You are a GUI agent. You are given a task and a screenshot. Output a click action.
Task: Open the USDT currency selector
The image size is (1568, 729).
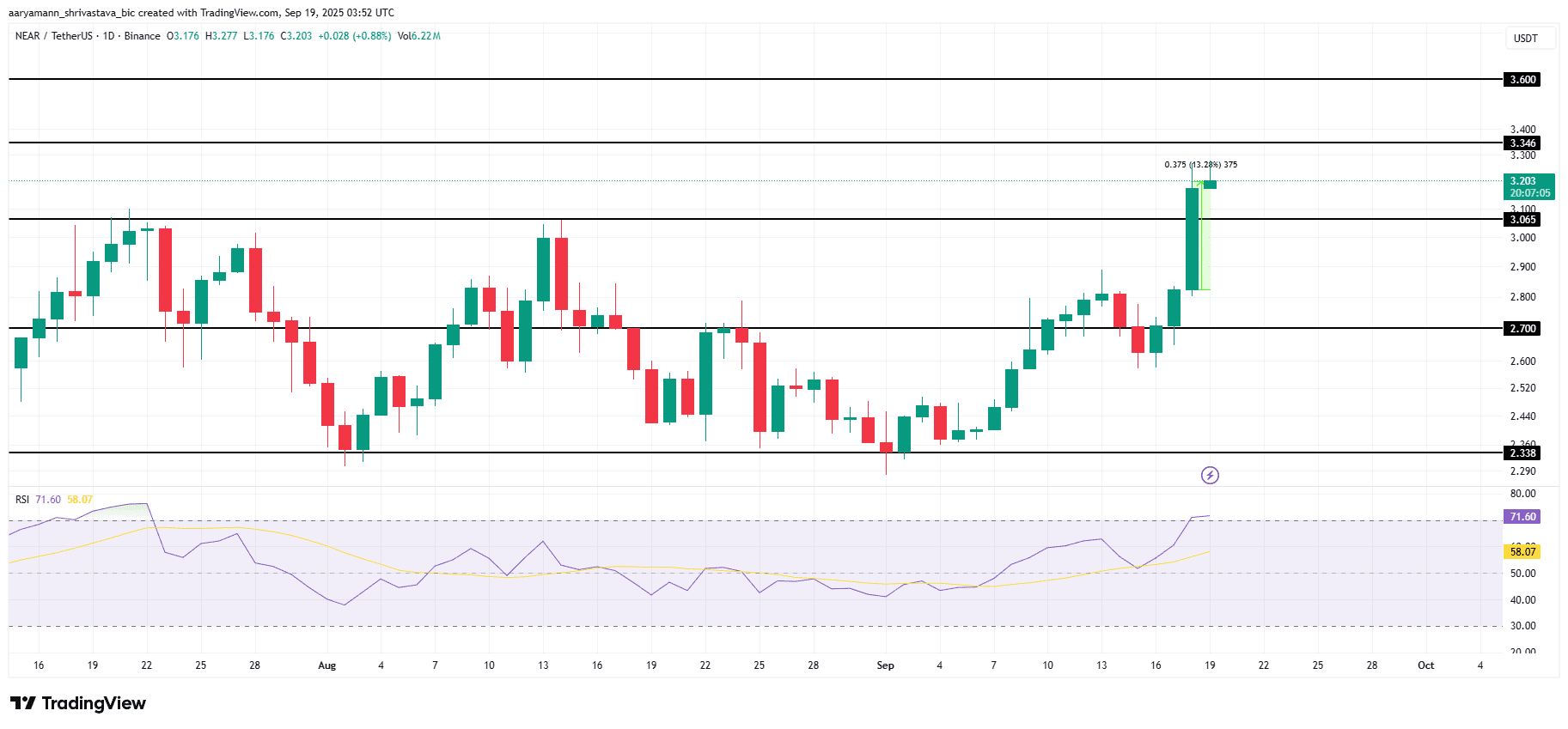[x=1525, y=38]
